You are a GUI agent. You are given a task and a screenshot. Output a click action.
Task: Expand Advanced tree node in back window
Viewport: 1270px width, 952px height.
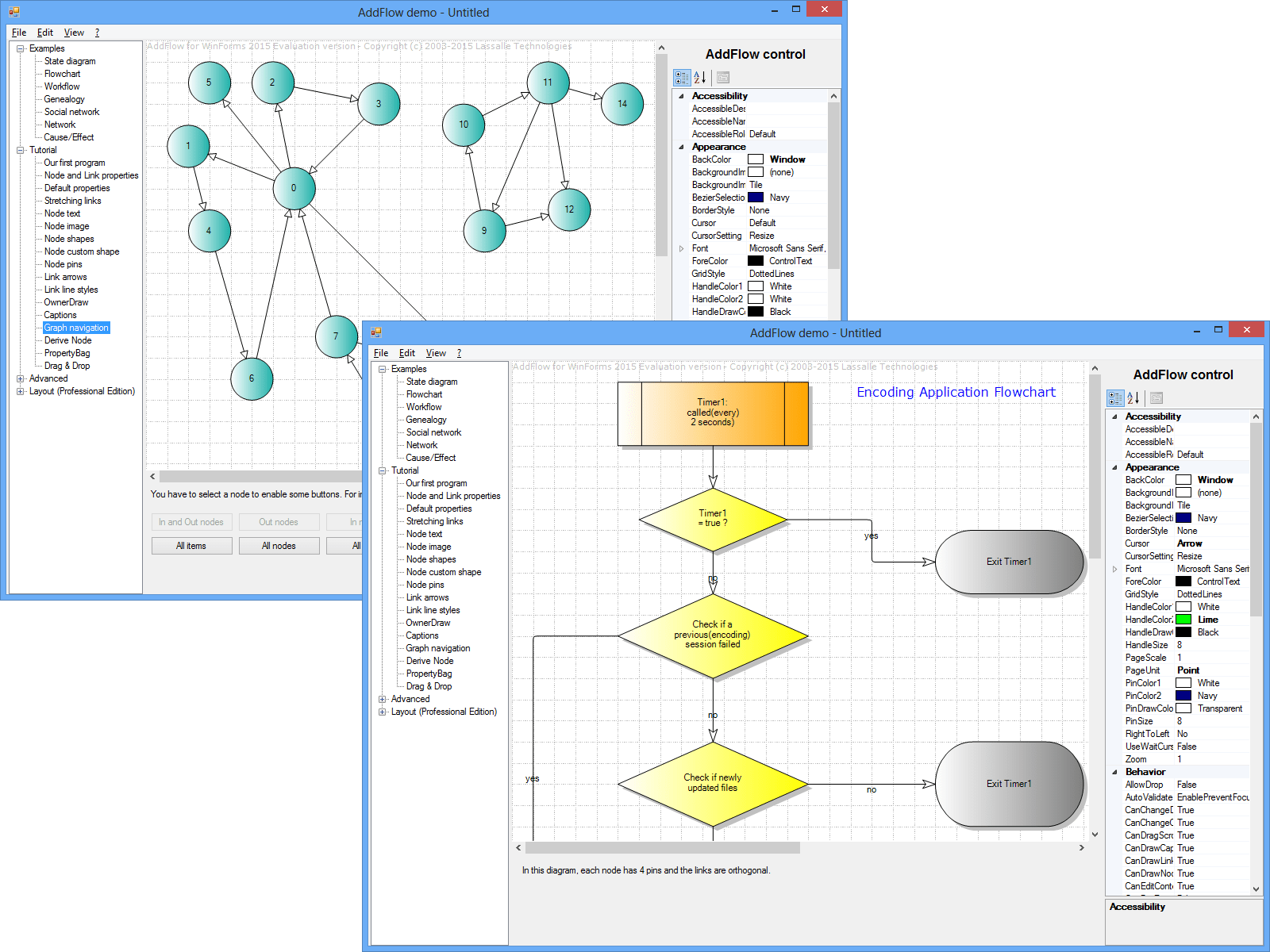21,378
